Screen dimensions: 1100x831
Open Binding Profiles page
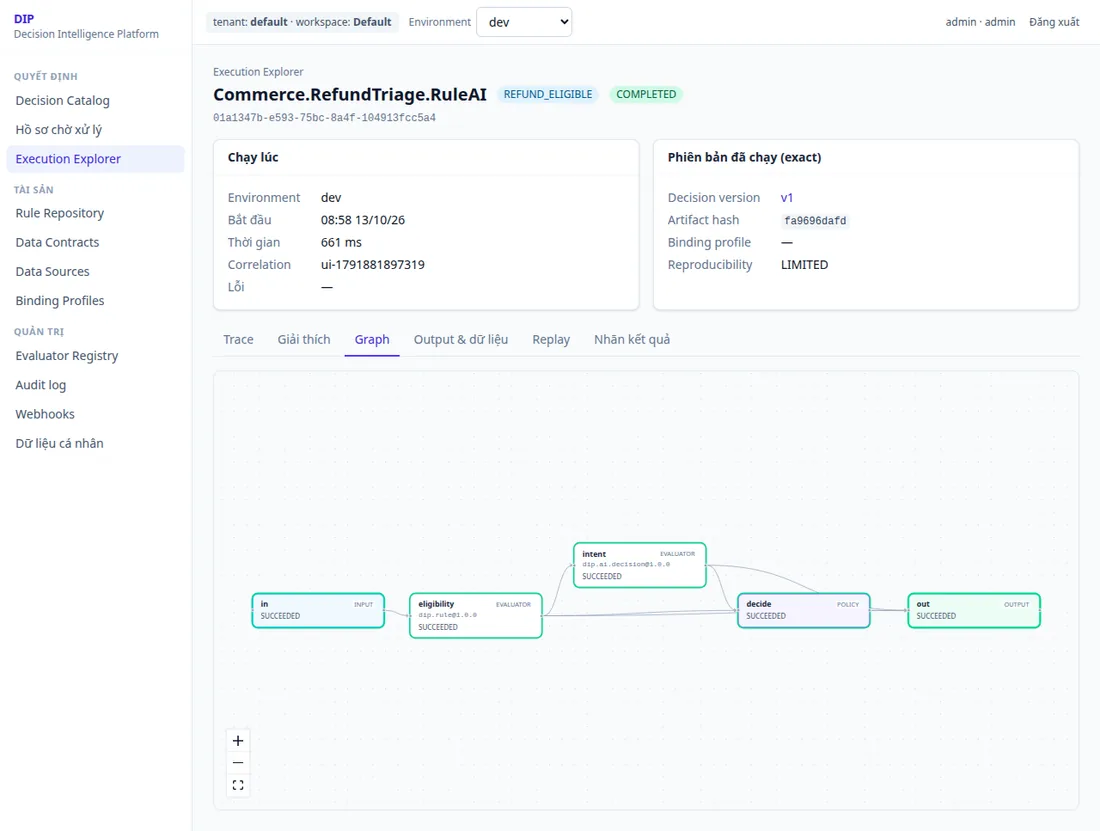(95, 301)
